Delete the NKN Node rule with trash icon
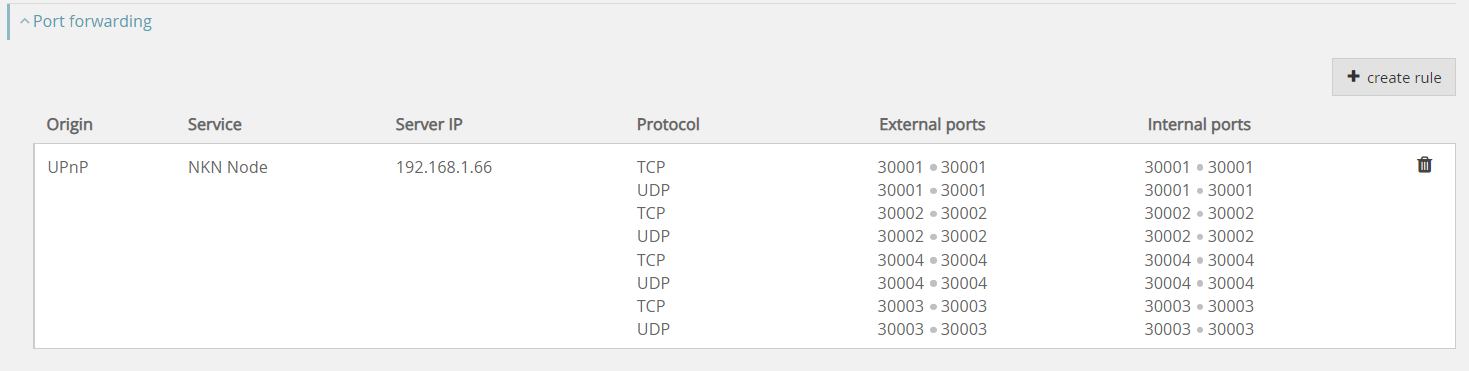The image size is (1469, 371). [x=1425, y=165]
